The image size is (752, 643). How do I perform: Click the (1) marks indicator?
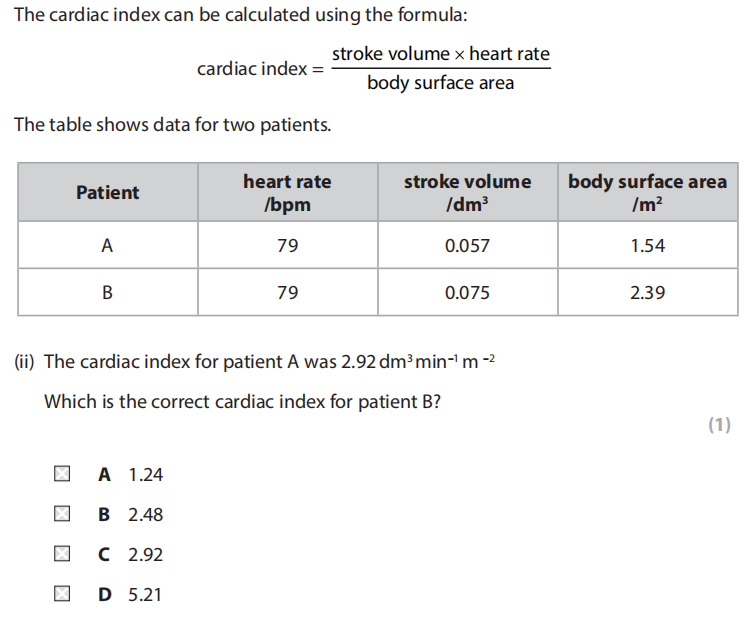click(719, 425)
